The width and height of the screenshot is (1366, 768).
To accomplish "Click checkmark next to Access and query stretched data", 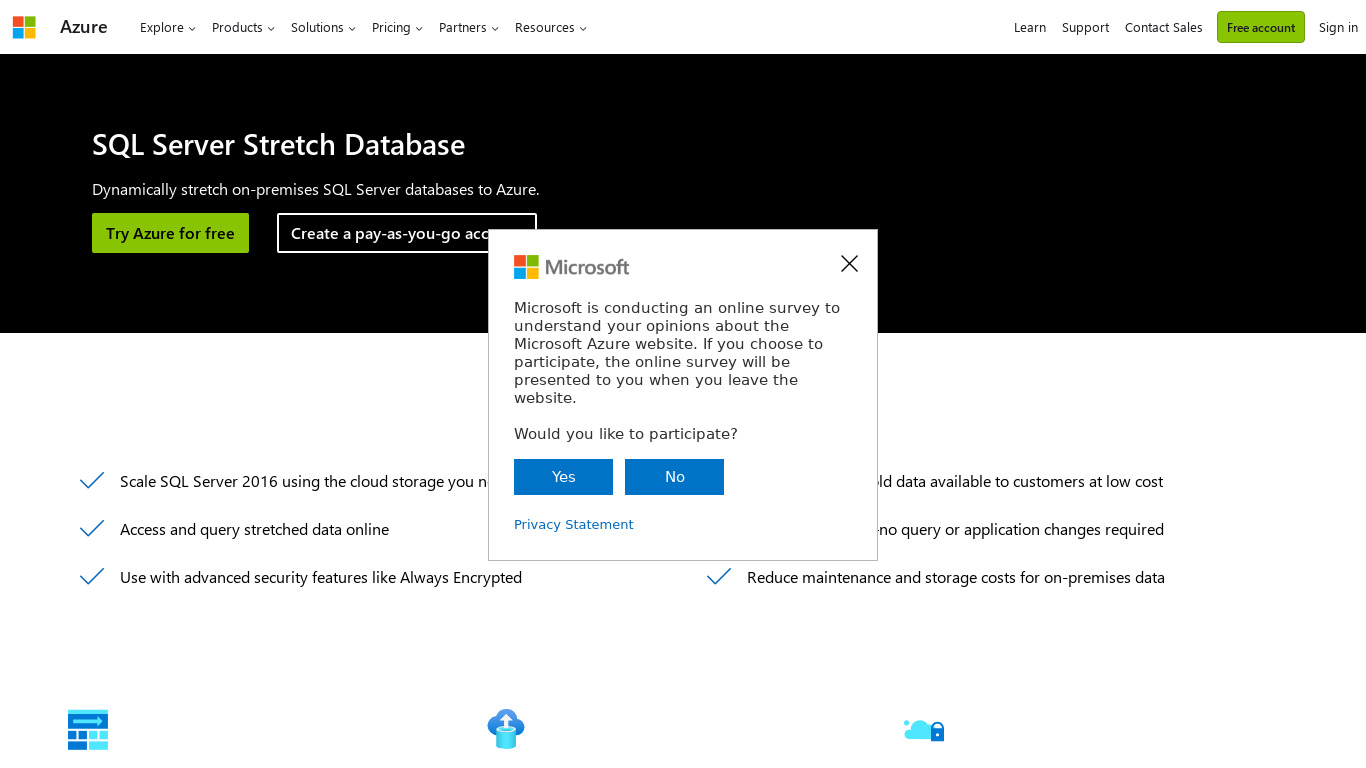I will [92, 529].
